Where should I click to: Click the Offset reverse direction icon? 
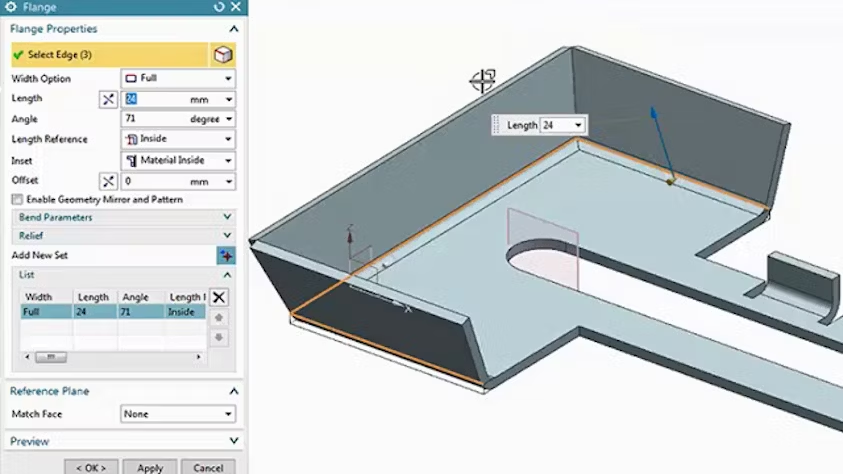[109, 181]
